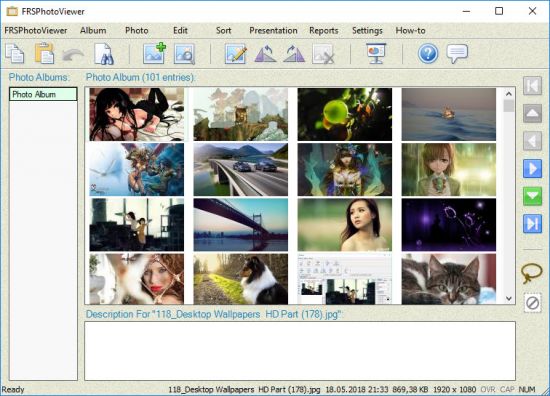The height and width of the screenshot is (396, 550).
Task: Click the Undo arrow icon
Action: 73,55
